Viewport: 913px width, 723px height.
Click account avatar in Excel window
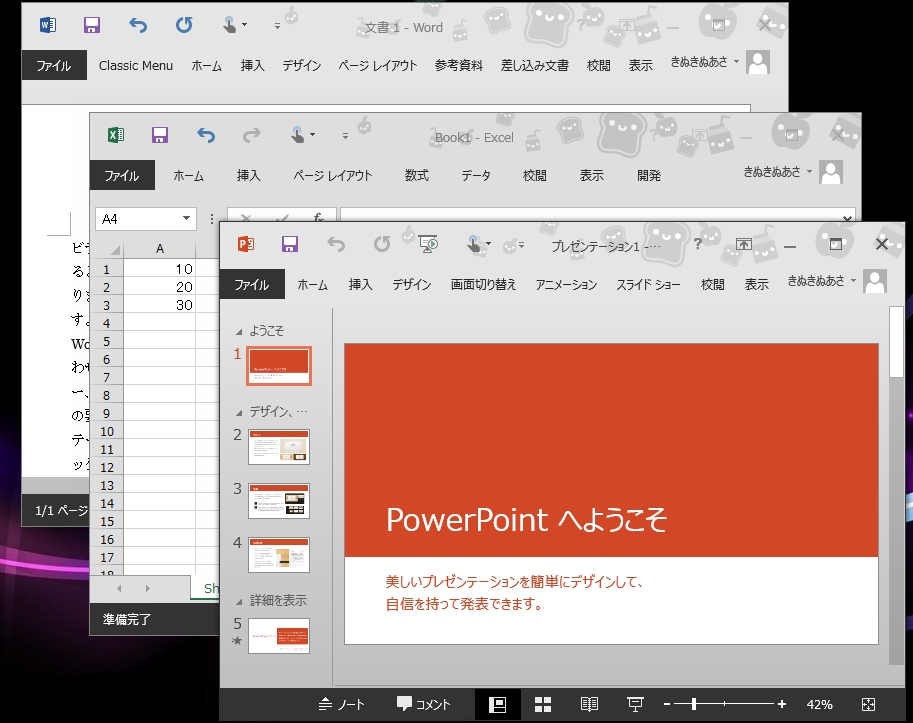[x=831, y=172]
